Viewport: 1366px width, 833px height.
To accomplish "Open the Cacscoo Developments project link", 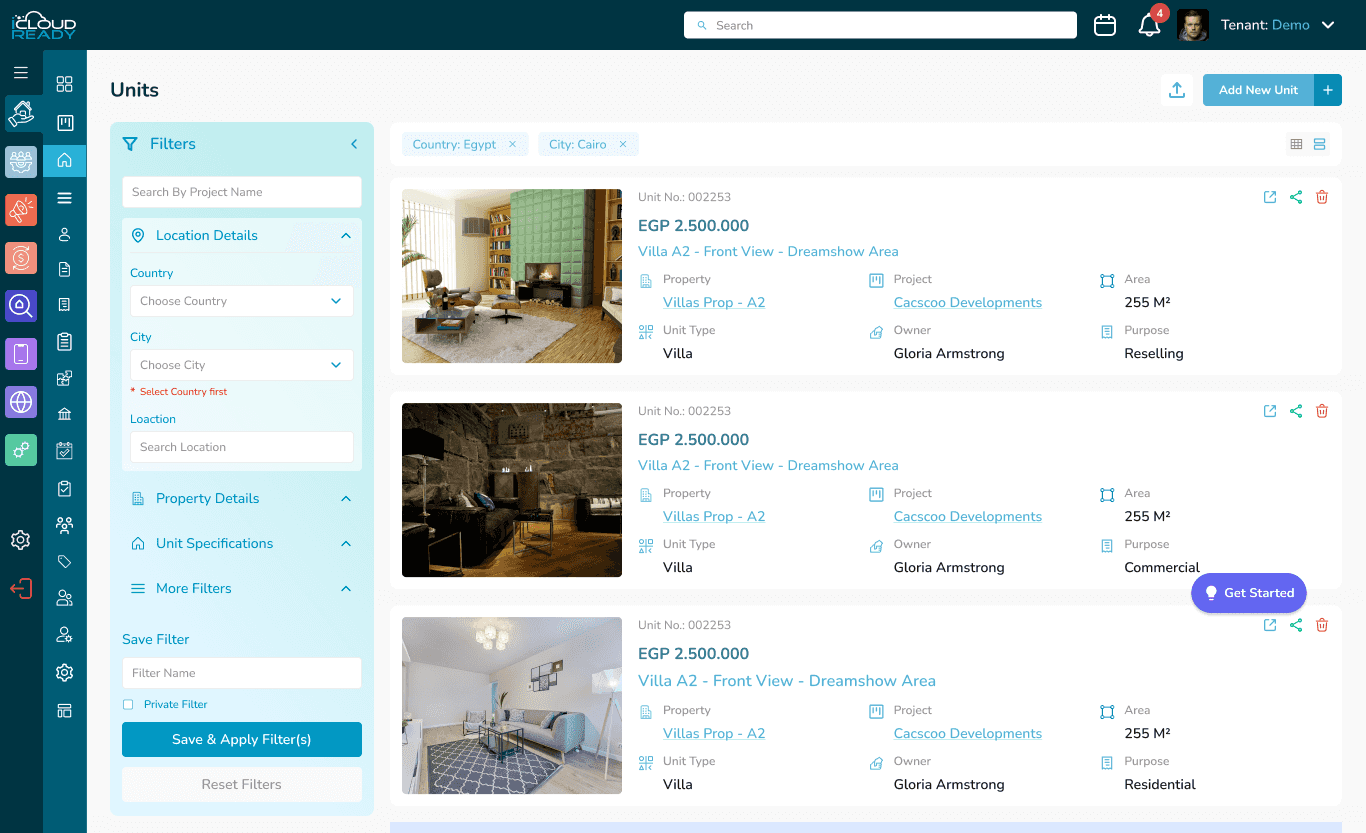I will pyautogui.click(x=967, y=302).
